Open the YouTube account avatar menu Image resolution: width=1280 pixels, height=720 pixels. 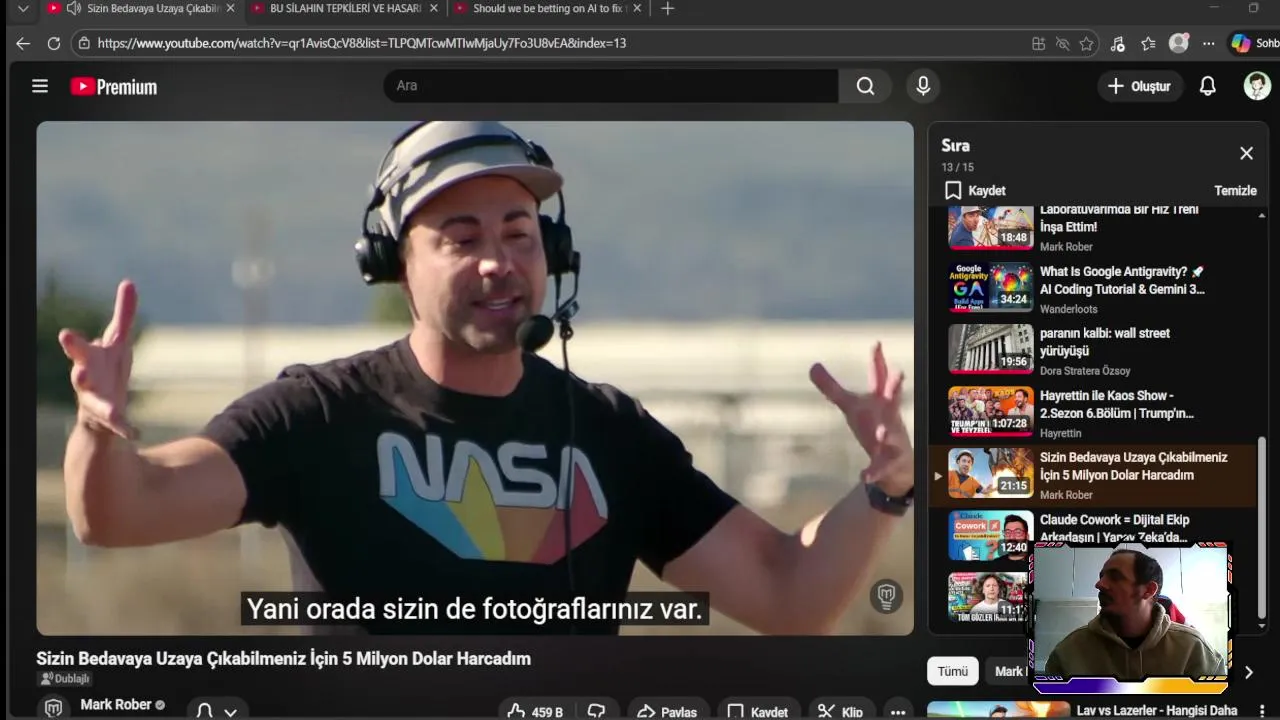[1257, 86]
